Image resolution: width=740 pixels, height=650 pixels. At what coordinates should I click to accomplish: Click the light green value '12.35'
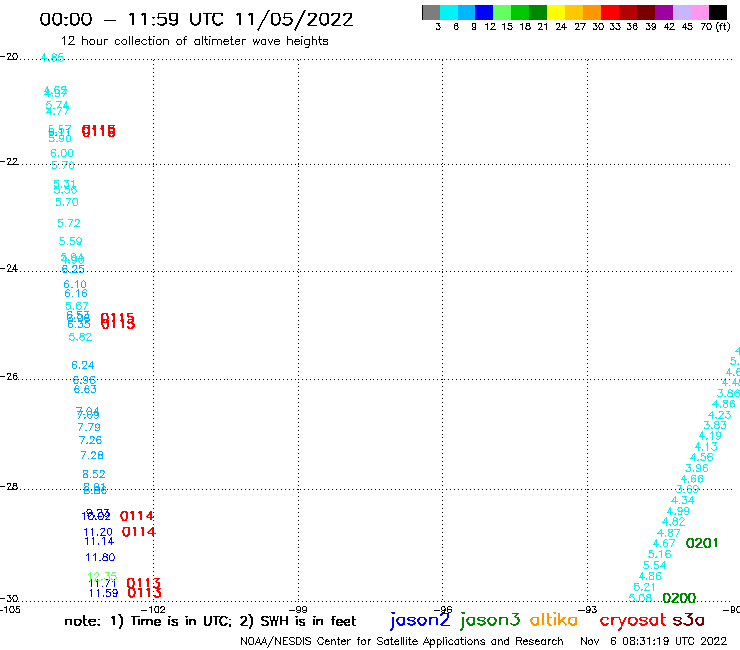pos(102,576)
